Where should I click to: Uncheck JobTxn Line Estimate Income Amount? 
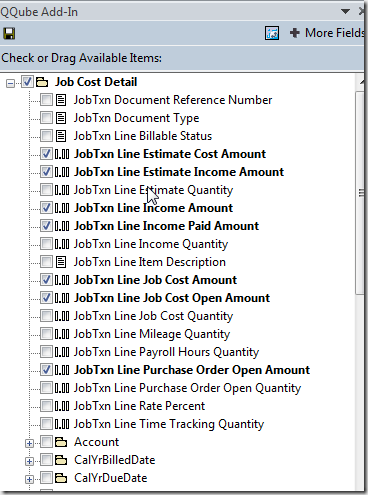[46, 171]
